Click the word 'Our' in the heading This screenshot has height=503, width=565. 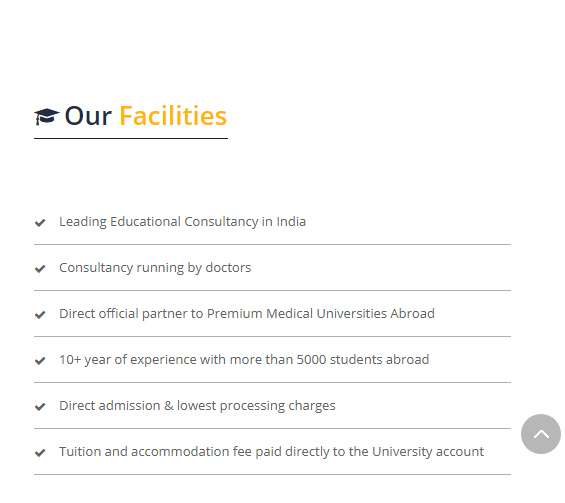(88, 116)
